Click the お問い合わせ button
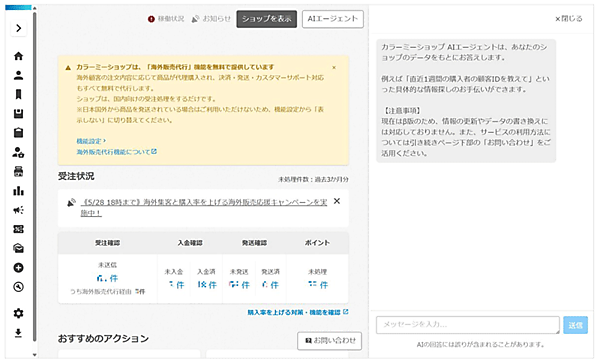The width and height of the screenshot is (600, 364). (x=329, y=340)
